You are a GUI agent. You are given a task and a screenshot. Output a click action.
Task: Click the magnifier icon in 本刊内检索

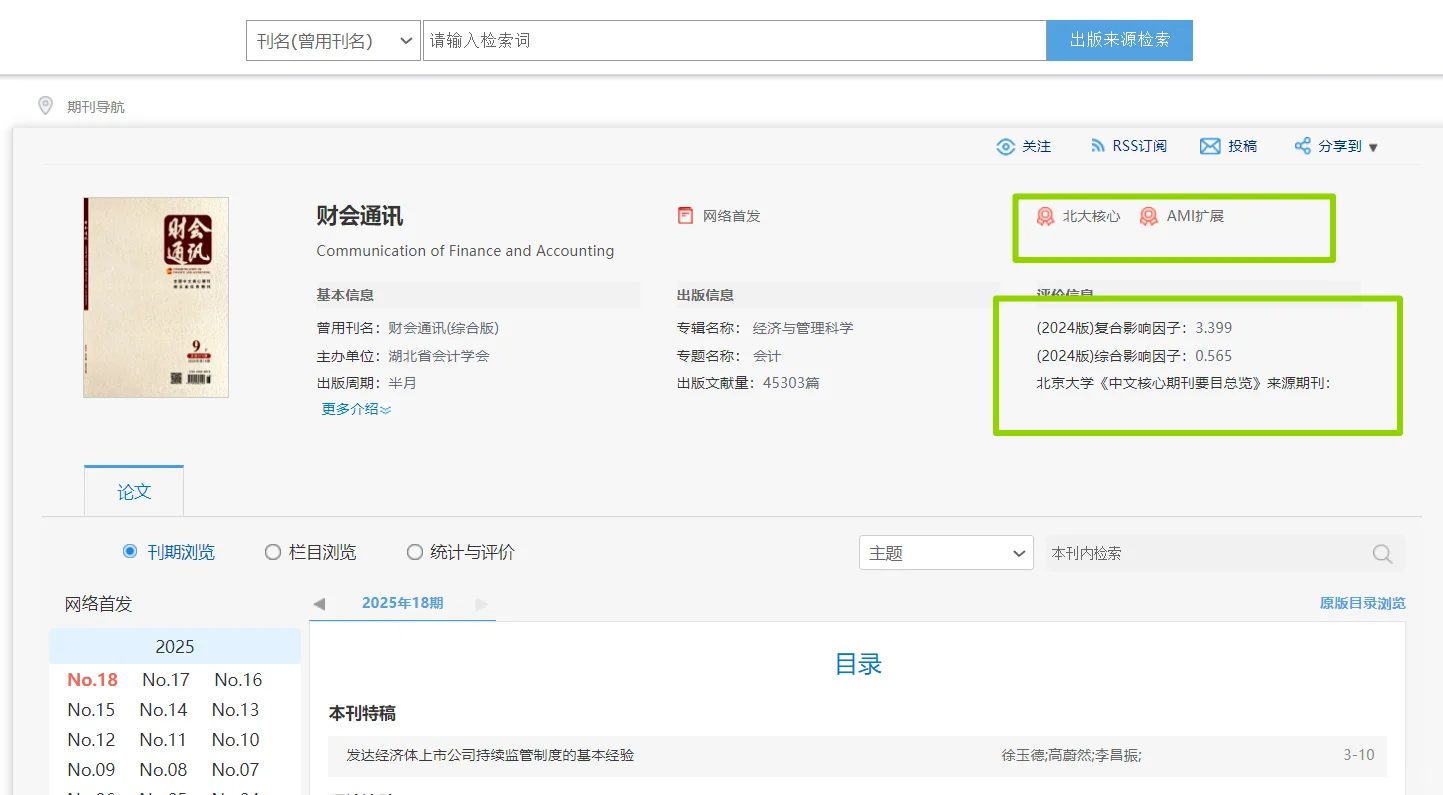click(1382, 554)
